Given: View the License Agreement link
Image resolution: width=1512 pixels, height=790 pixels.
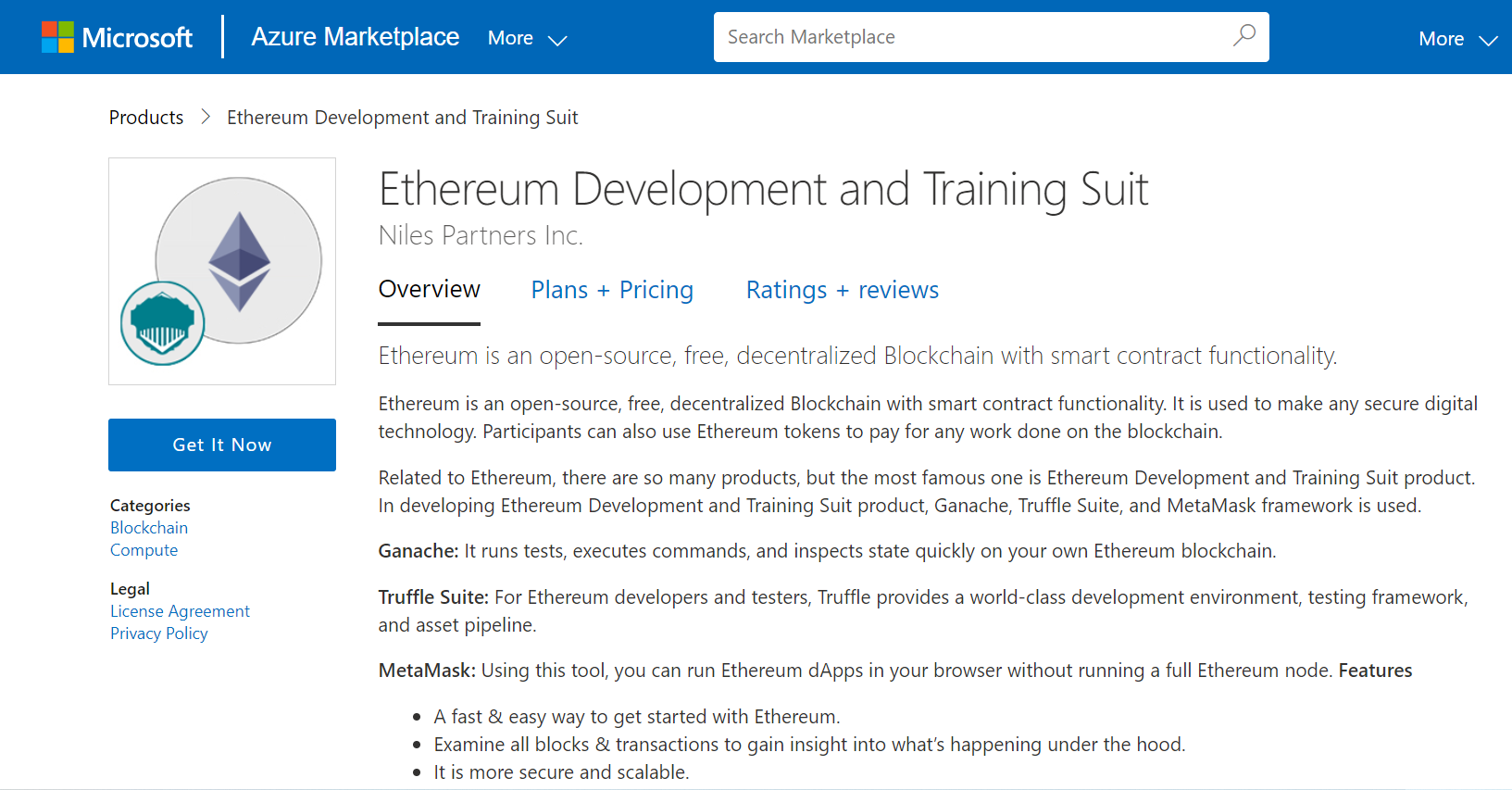Looking at the screenshot, I should pyautogui.click(x=180, y=611).
